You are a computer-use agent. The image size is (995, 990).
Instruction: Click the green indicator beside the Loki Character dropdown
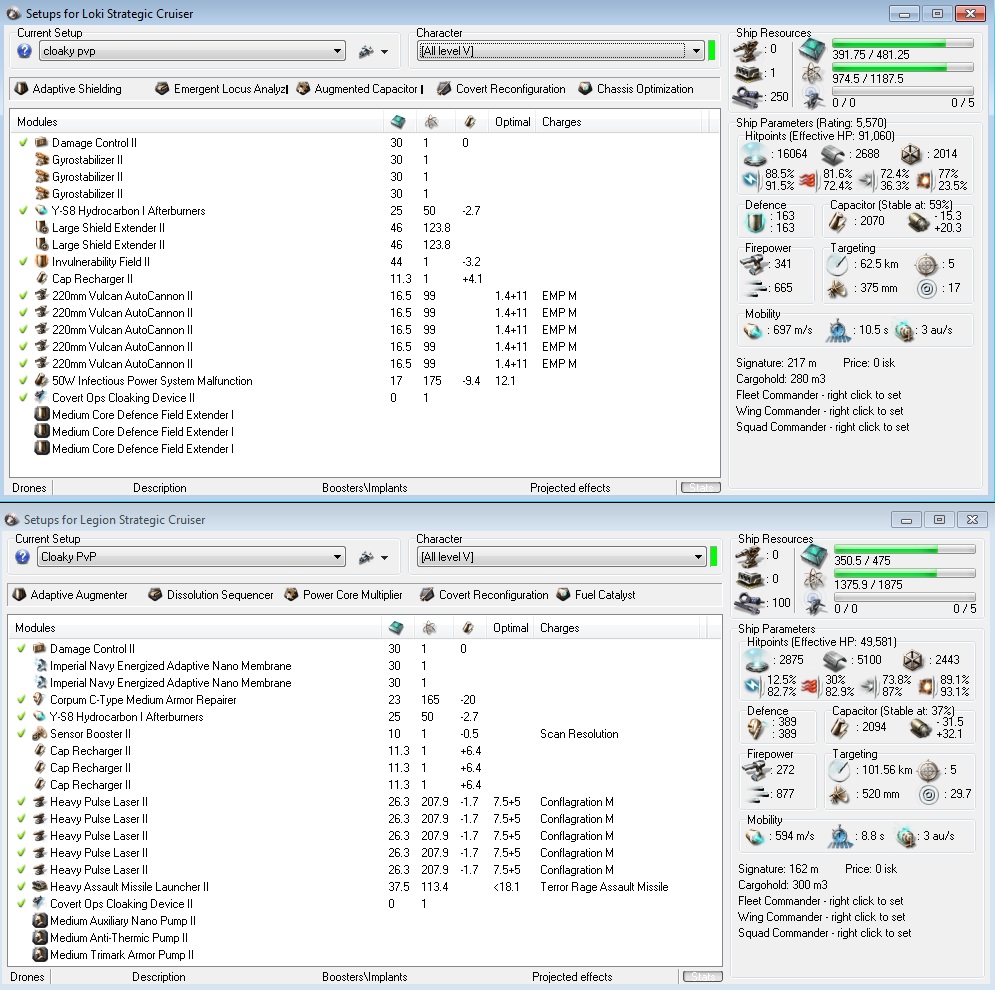711,51
